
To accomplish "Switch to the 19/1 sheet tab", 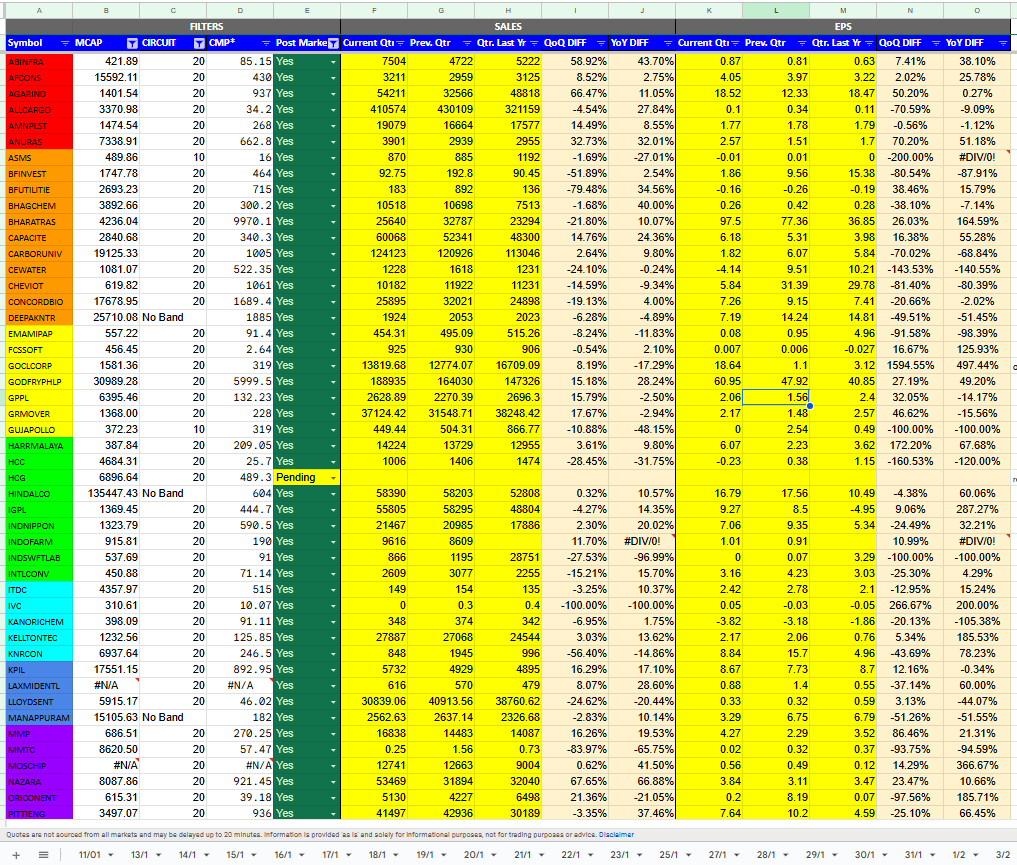I will point(425,855).
